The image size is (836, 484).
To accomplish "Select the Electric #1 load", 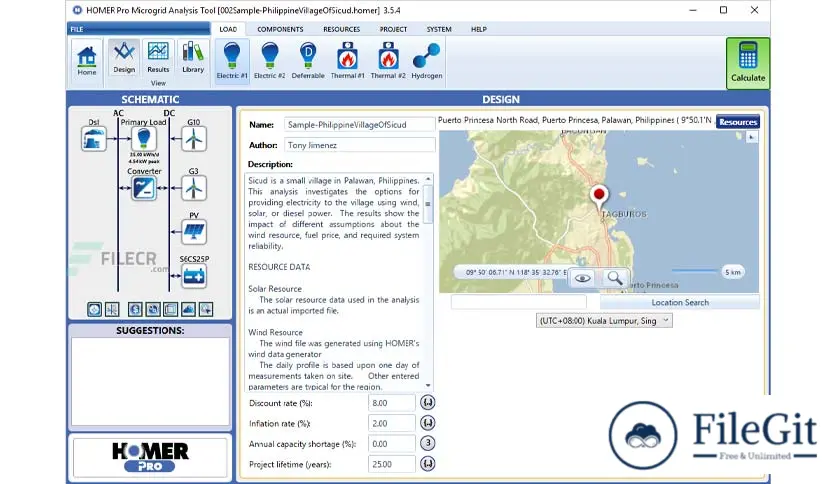I will point(232,61).
